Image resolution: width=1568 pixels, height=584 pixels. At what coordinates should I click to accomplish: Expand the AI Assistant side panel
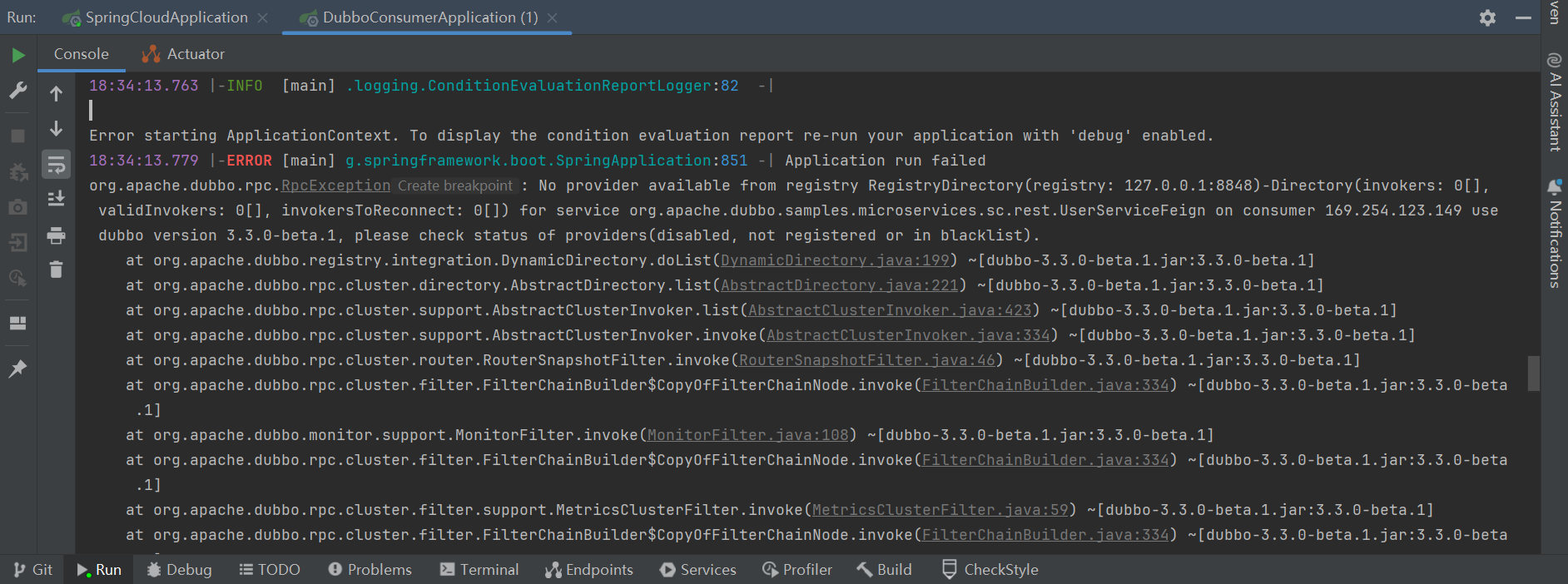point(1554,103)
